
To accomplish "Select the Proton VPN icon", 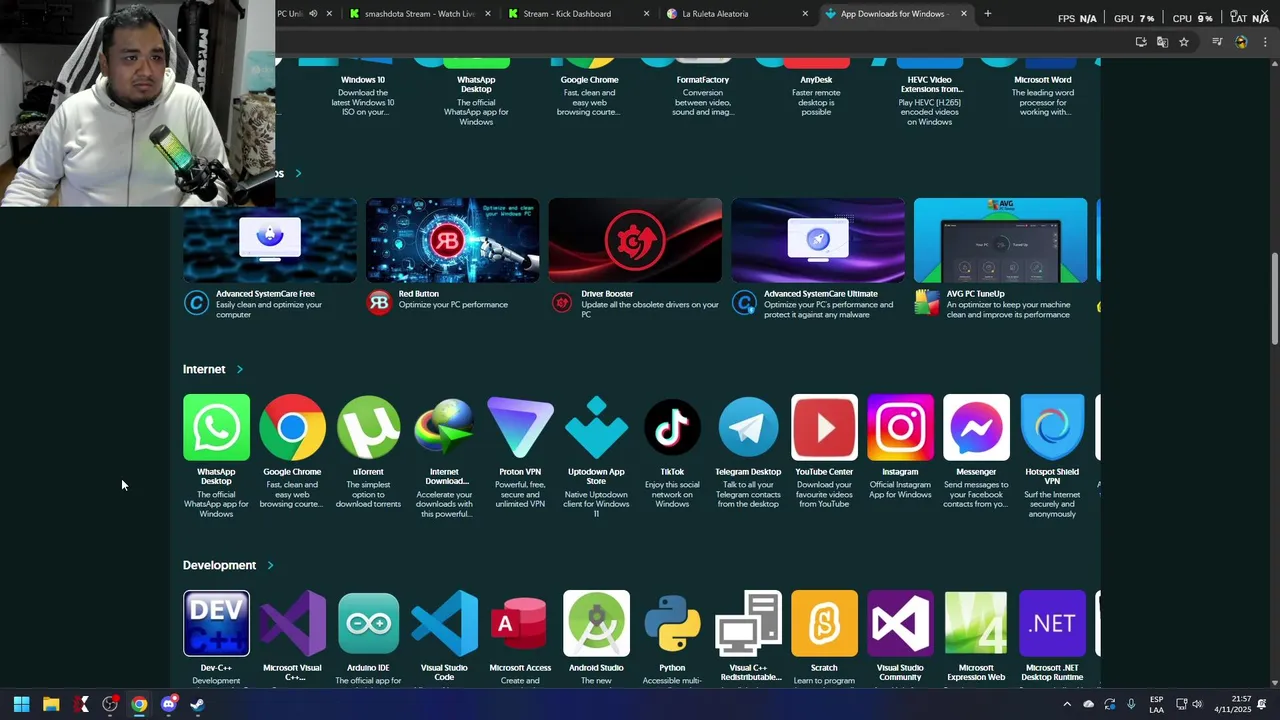I will [x=520, y=427].
